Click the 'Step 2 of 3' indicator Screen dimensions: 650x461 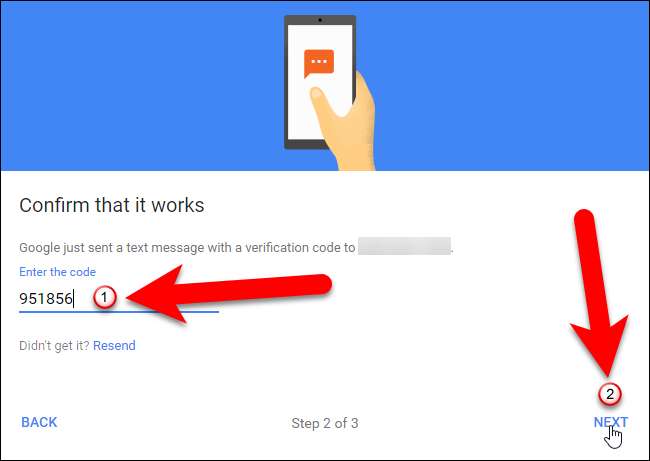coord(325,423)
